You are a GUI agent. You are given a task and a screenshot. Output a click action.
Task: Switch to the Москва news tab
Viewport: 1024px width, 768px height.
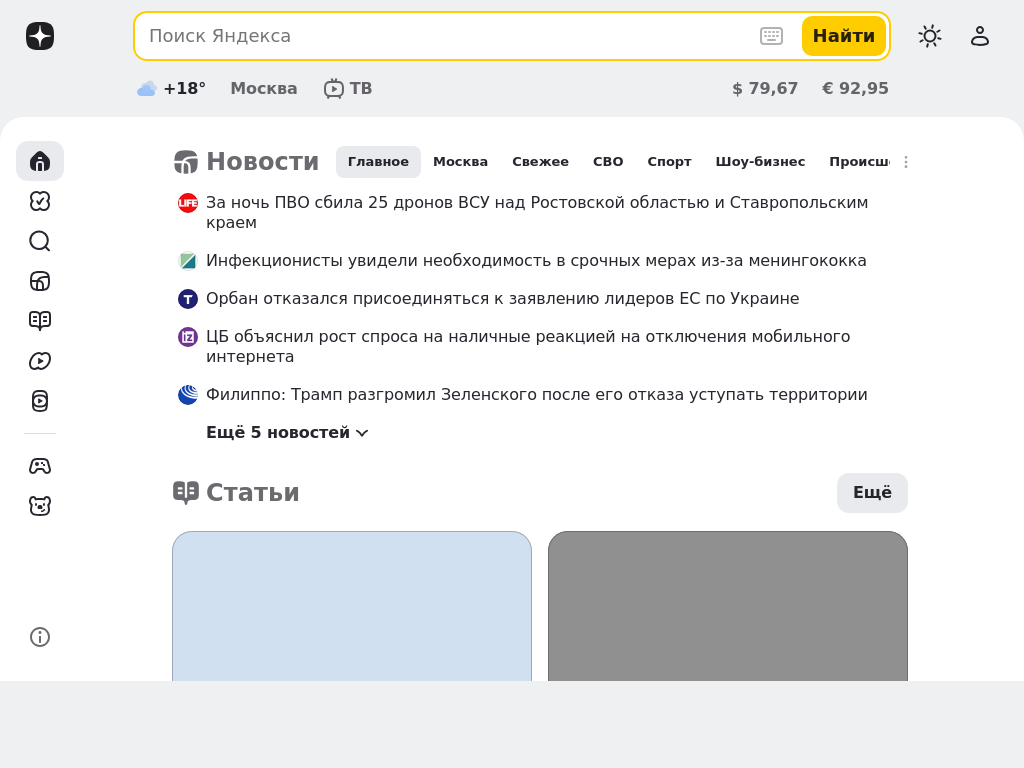[460, 161]
